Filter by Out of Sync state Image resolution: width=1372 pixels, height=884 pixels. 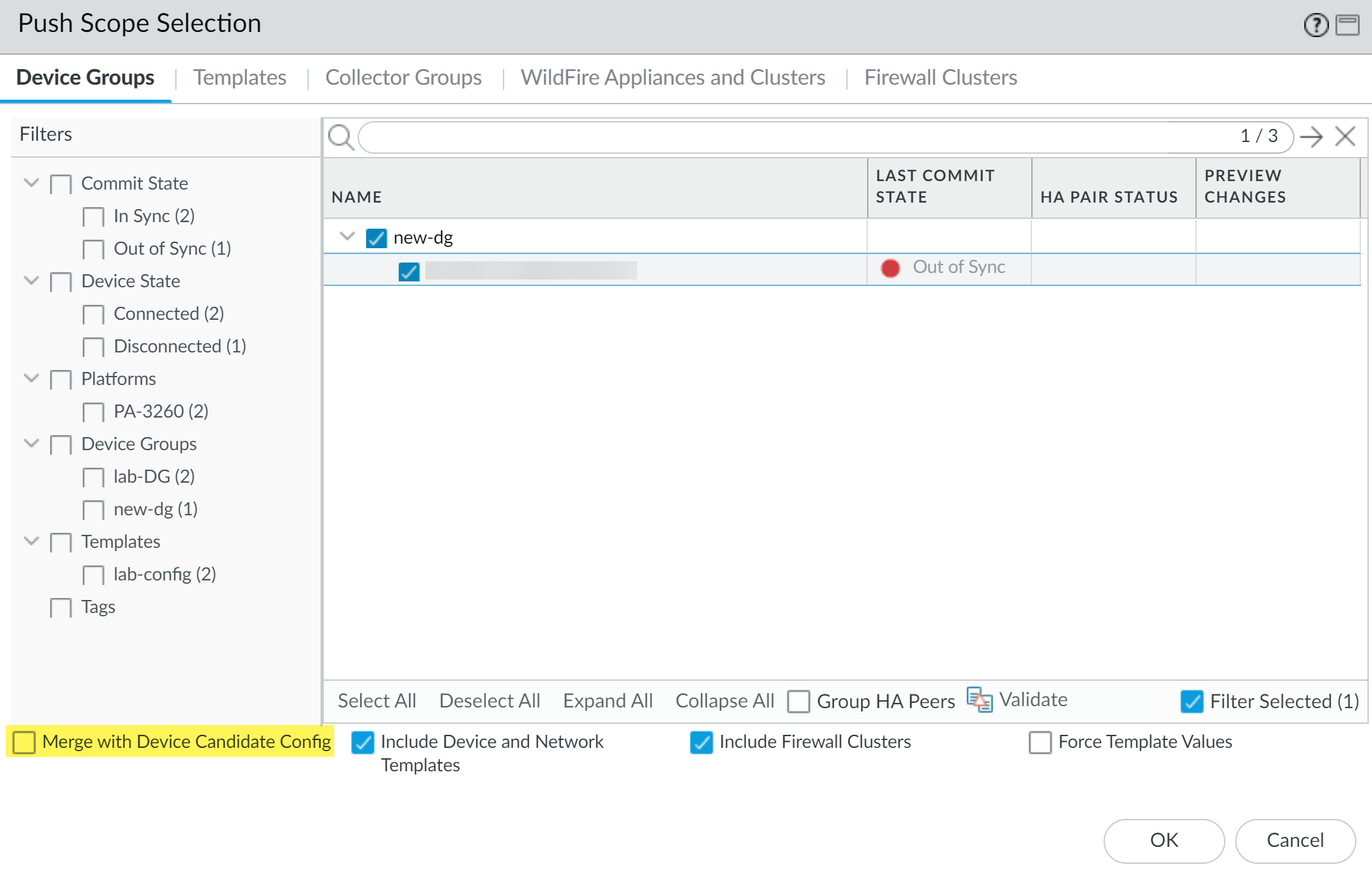(x=93, y=249)
